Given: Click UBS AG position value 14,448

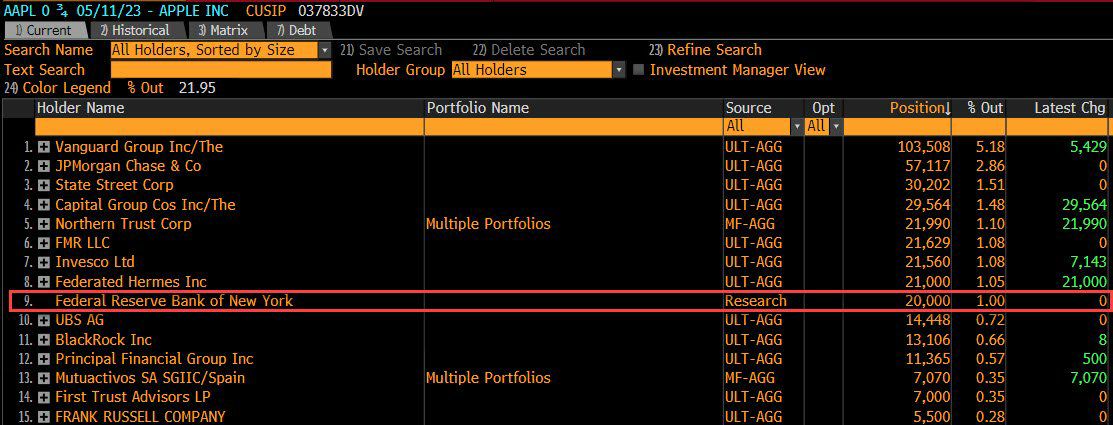Looking at the screenshot, I should pos(926,320).
